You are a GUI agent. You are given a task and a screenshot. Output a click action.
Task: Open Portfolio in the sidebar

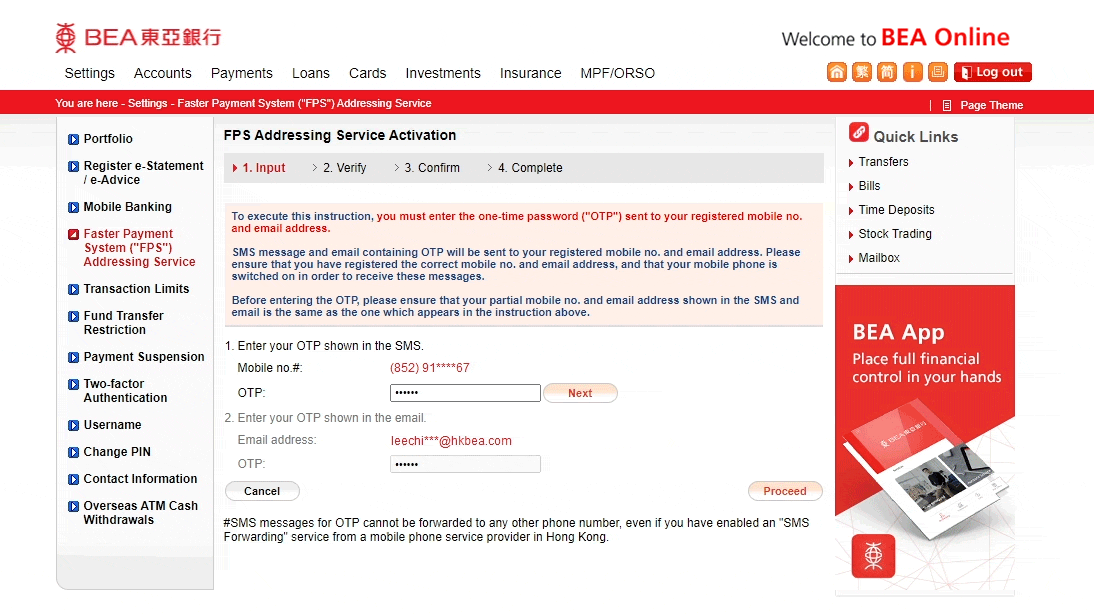[107, 139]
